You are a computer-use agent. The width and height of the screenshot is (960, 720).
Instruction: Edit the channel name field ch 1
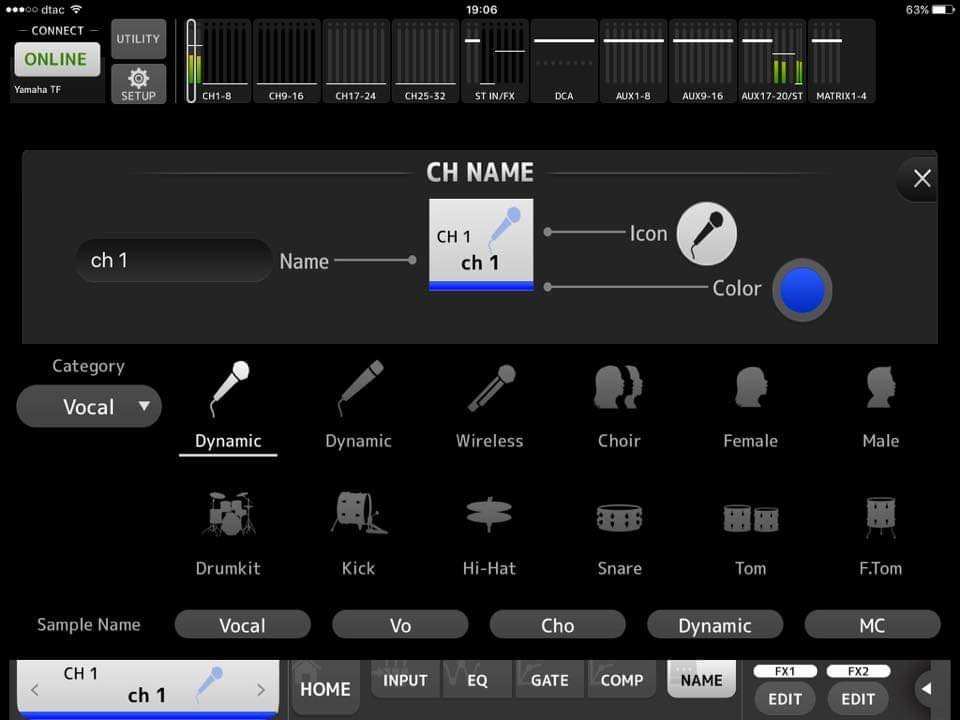(x=174, y=261)
